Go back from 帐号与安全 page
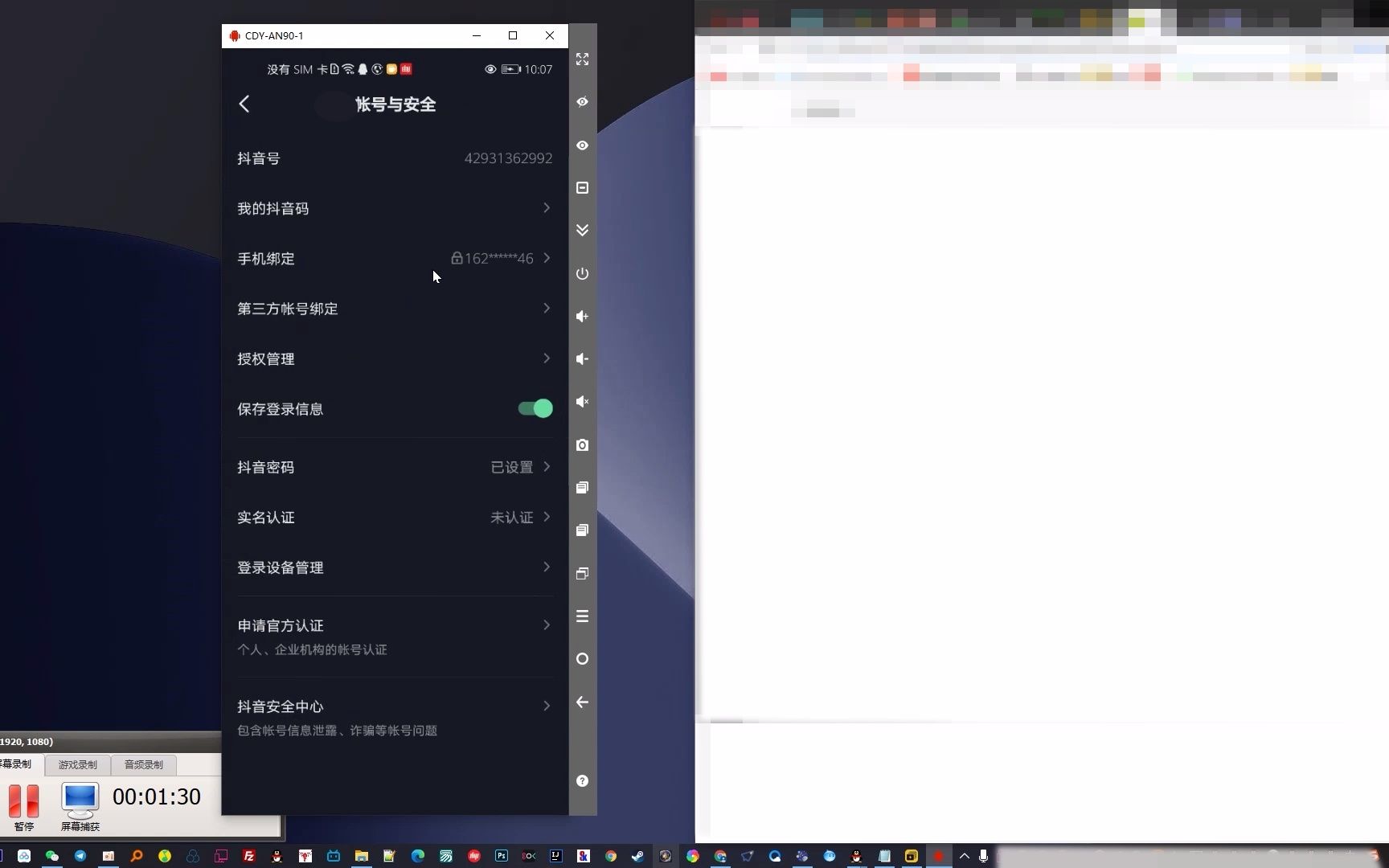Image resolution: width=1389 pixels, height=868 pixels. (244, 104)
